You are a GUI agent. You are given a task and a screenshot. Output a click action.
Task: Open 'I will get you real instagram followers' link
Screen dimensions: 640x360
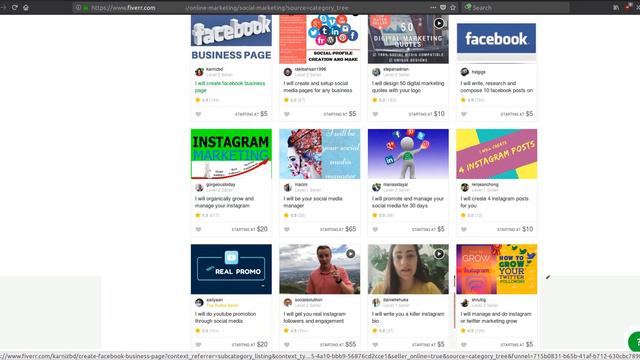pos(314,318)
